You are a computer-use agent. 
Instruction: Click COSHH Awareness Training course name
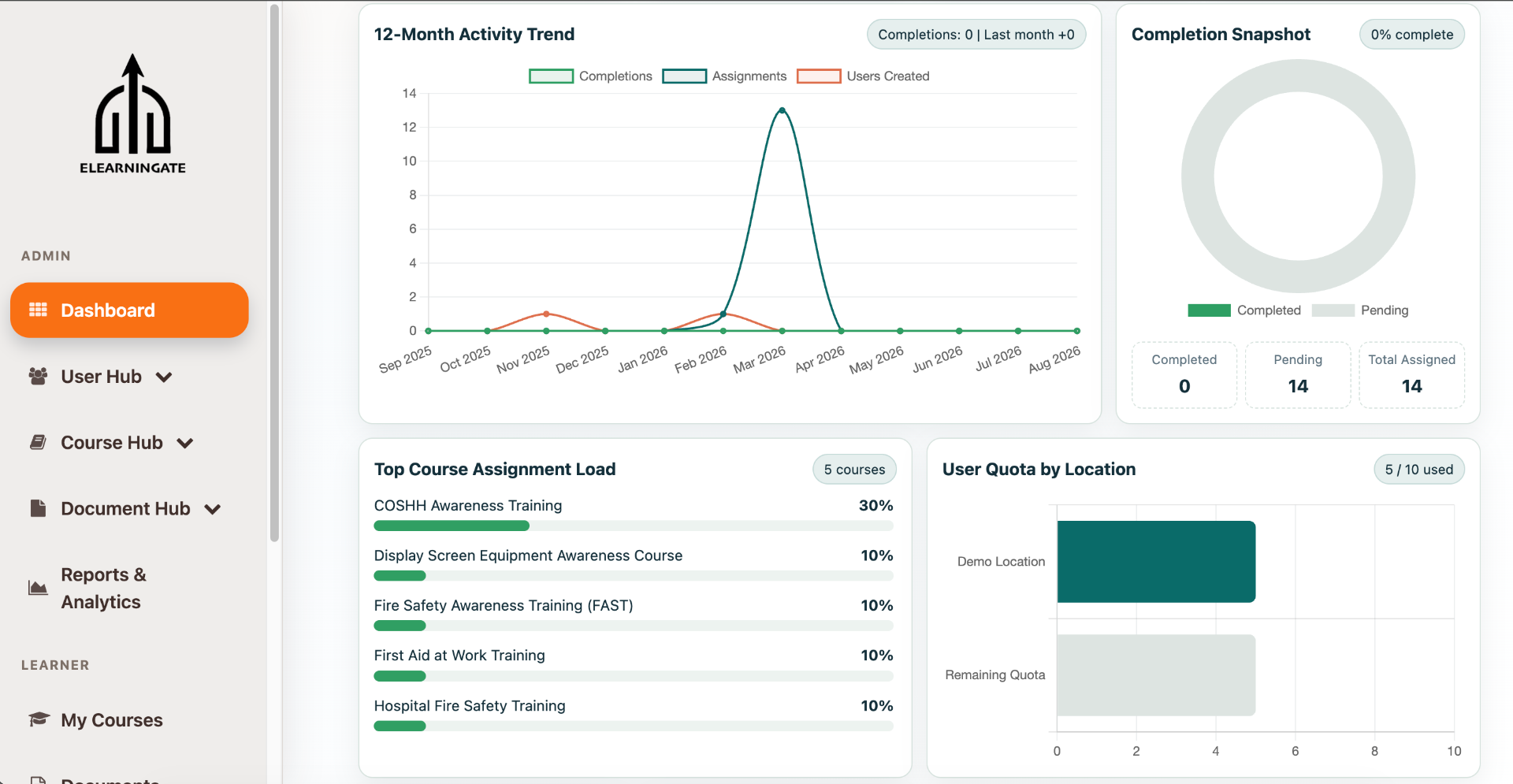tap(468, 506)
